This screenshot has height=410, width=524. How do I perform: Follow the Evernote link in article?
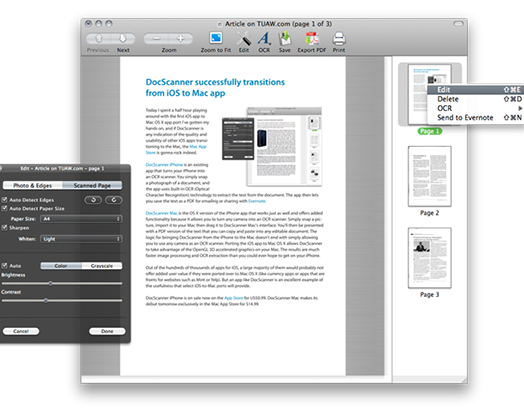click(257, 201)
